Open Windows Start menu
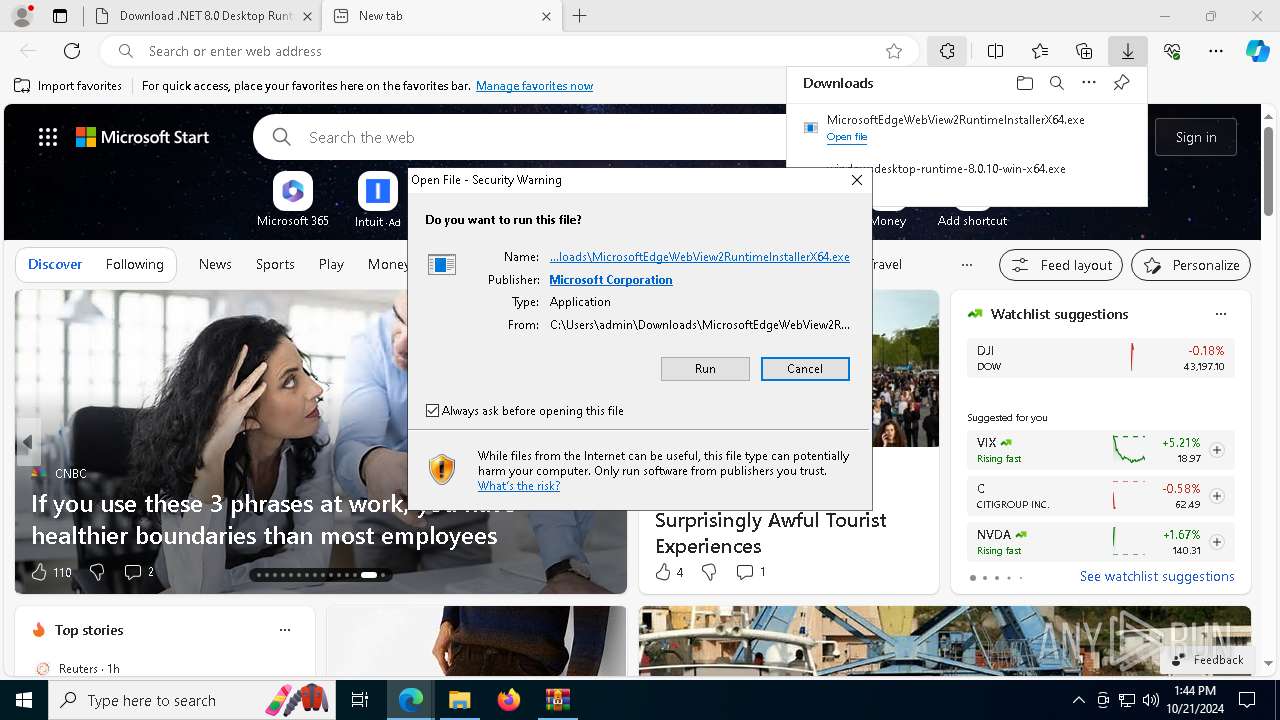The width and height of the screenshot is (1280, 720). (x=24, y=700)
